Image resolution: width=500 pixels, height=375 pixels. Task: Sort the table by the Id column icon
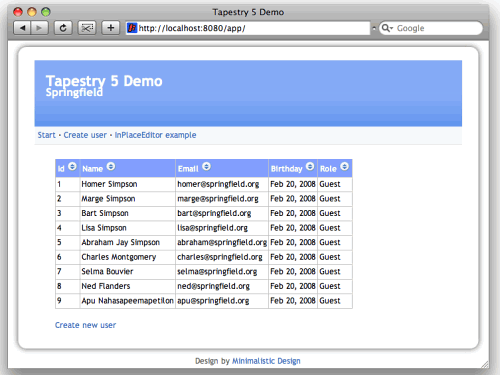click(x=72, y=166)
